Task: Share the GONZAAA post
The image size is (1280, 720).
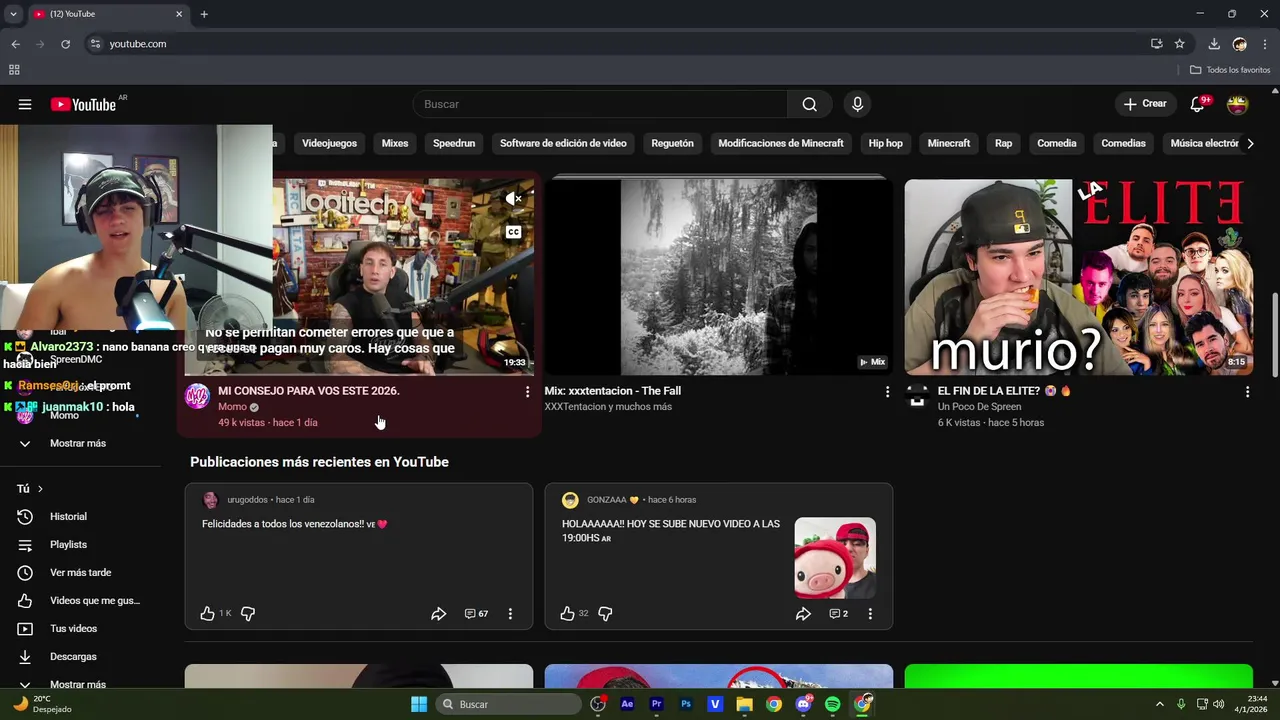Action: click(803, 613)
